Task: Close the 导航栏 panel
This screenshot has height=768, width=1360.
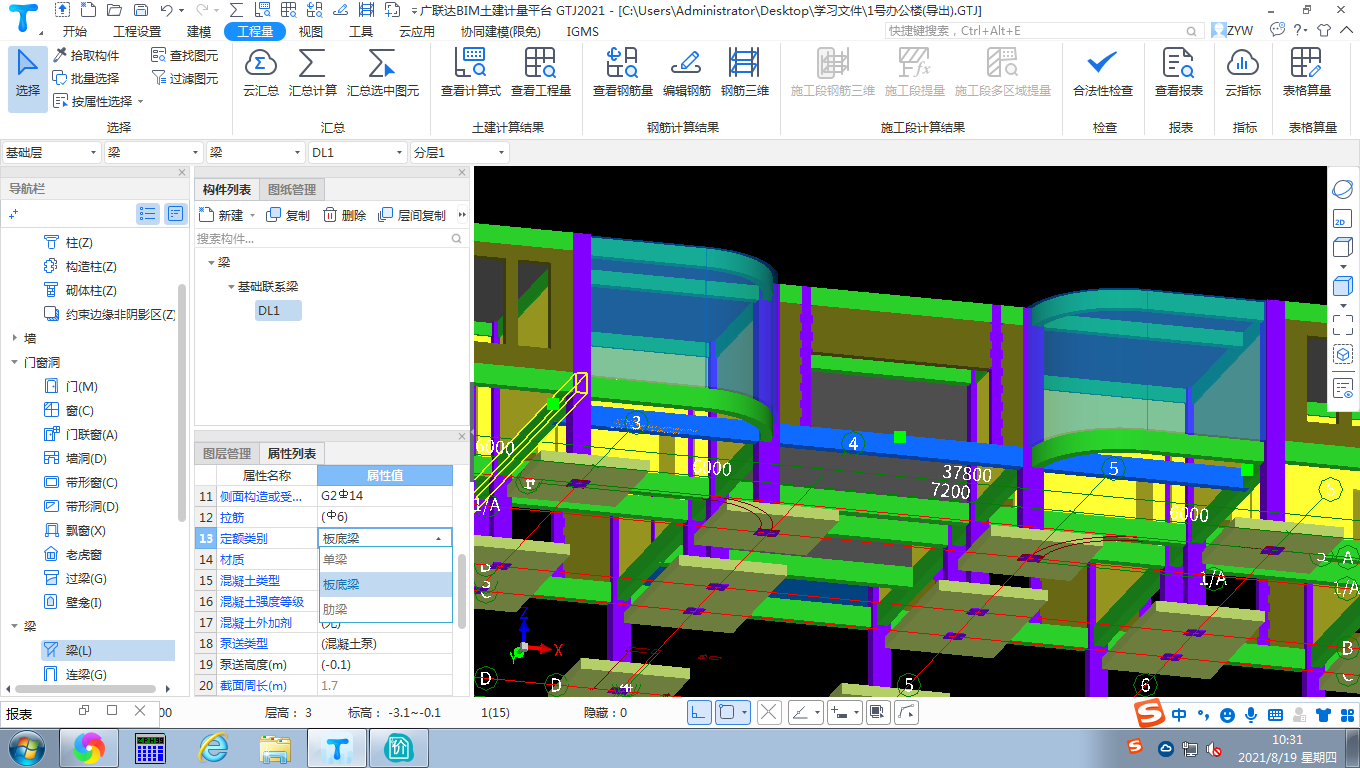Action: click(182, 173)
